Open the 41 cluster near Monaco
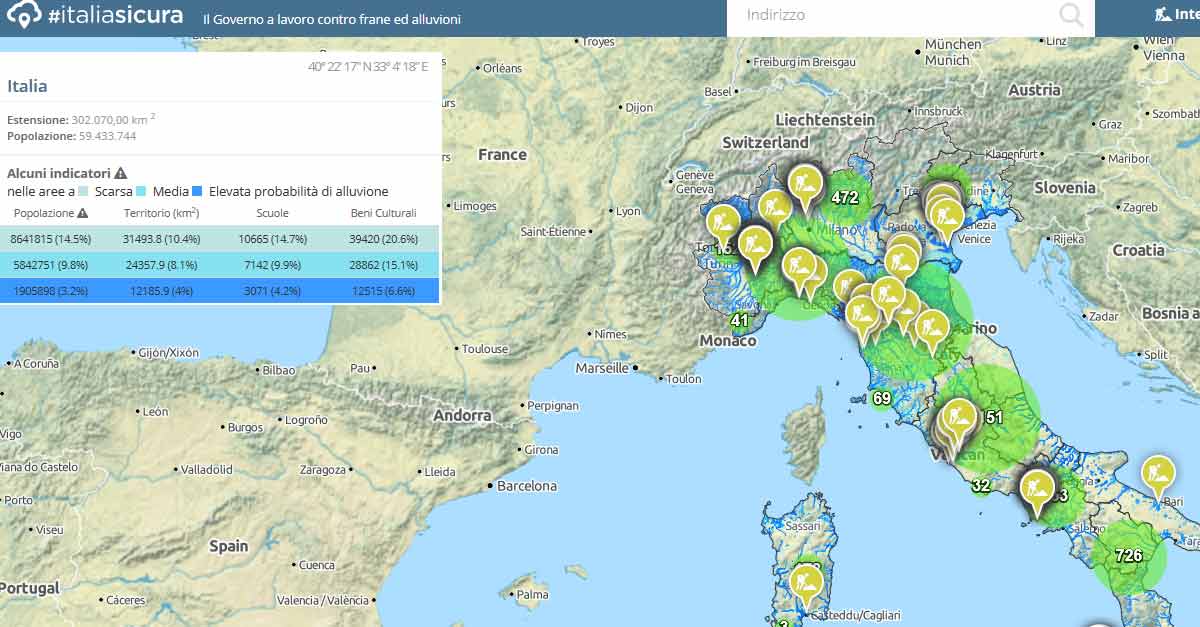The height and width of the screenshot is (627, 1200). click(739, 320)
